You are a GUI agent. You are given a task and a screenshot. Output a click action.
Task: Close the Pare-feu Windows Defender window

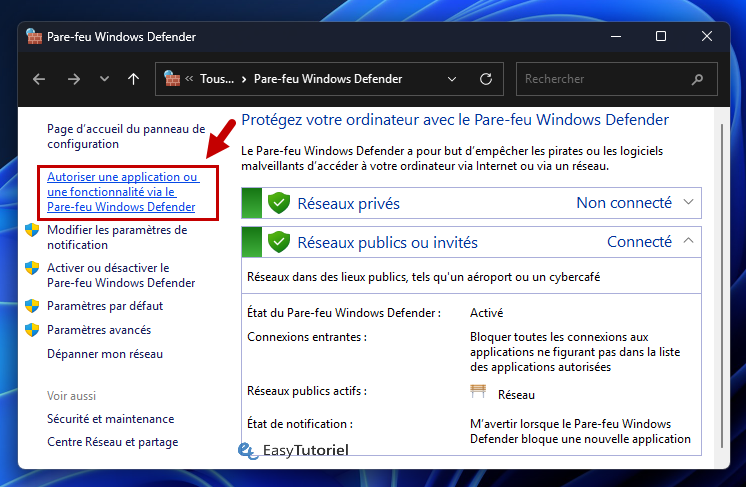[x=707, y=36]
